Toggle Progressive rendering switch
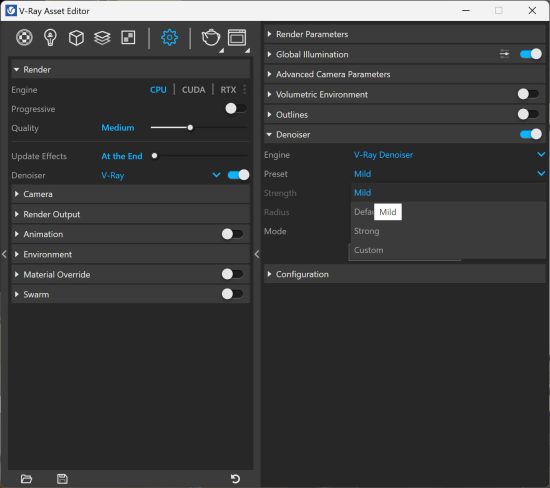550x488 pixels. point(236,108)
